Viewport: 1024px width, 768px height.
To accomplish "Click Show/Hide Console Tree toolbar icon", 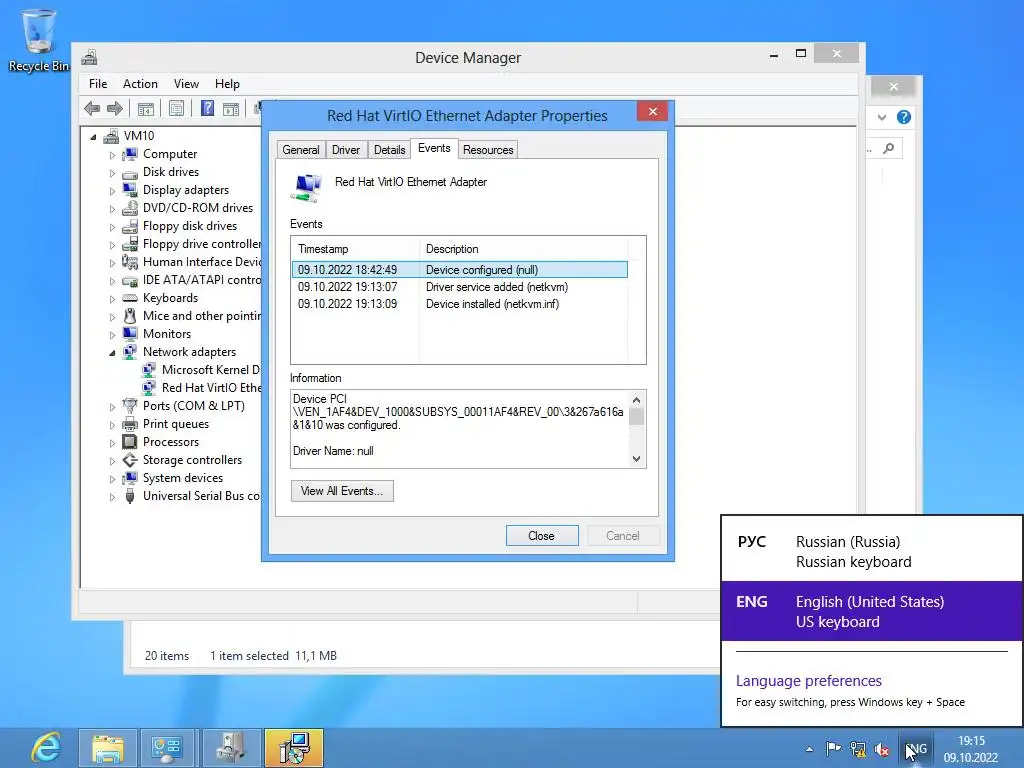I will click(x=146, y=108).
